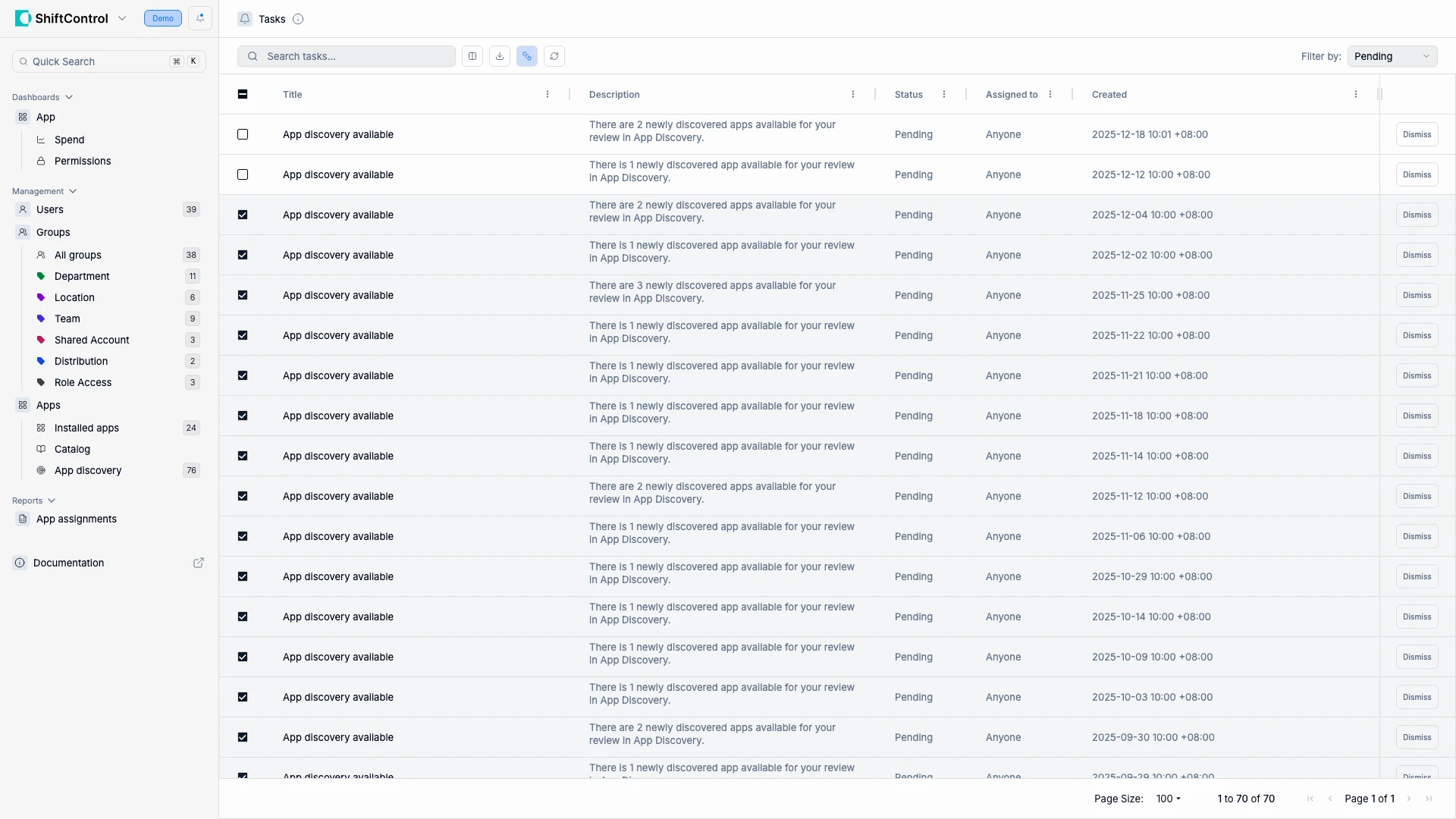Open Documentation external link icon

click(199, 563)
